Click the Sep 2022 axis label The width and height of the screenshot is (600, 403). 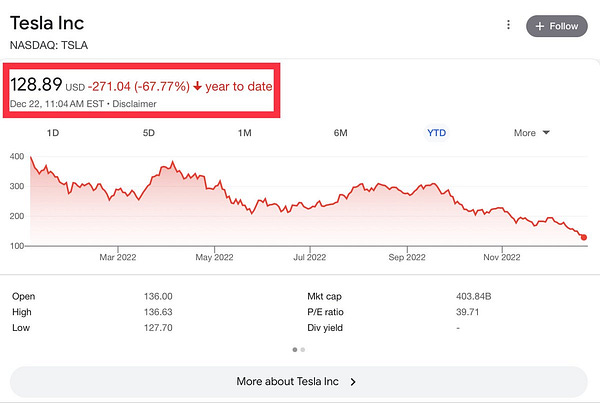click(407, 257)
